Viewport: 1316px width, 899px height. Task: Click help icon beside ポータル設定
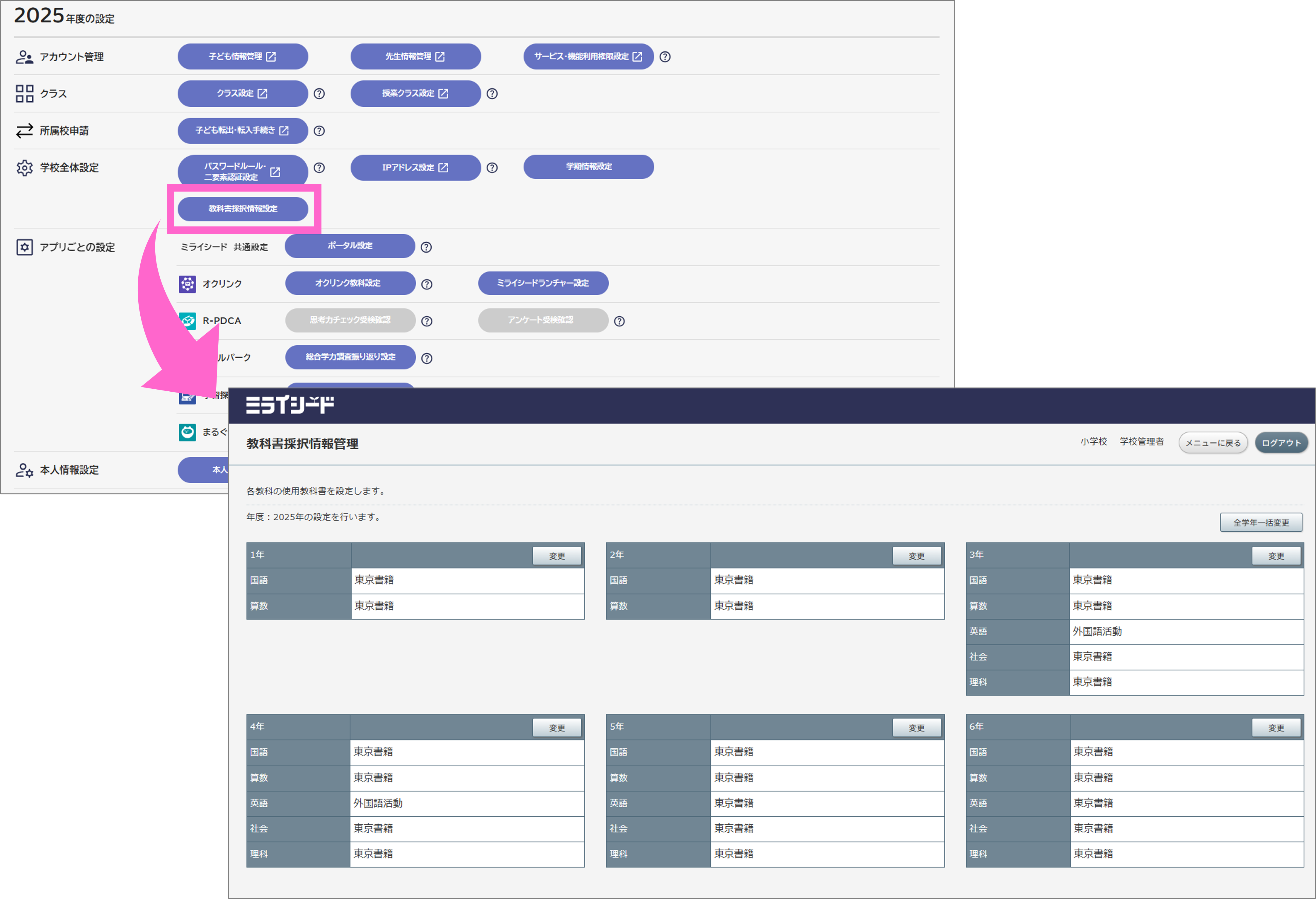click(x=426, y=247)
